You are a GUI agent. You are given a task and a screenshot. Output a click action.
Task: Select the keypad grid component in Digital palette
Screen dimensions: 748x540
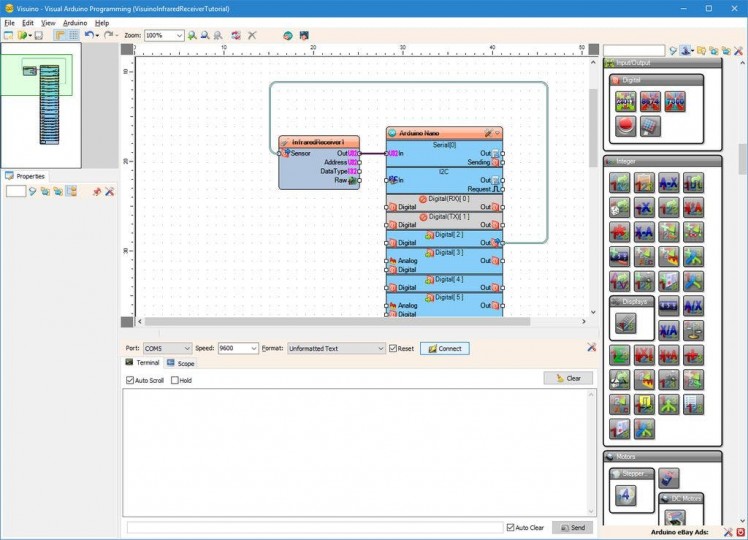[649, 125]
